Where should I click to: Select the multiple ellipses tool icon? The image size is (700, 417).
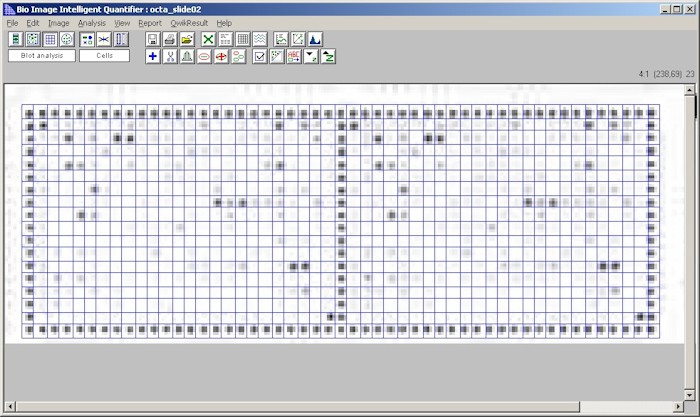pos(238,56)
